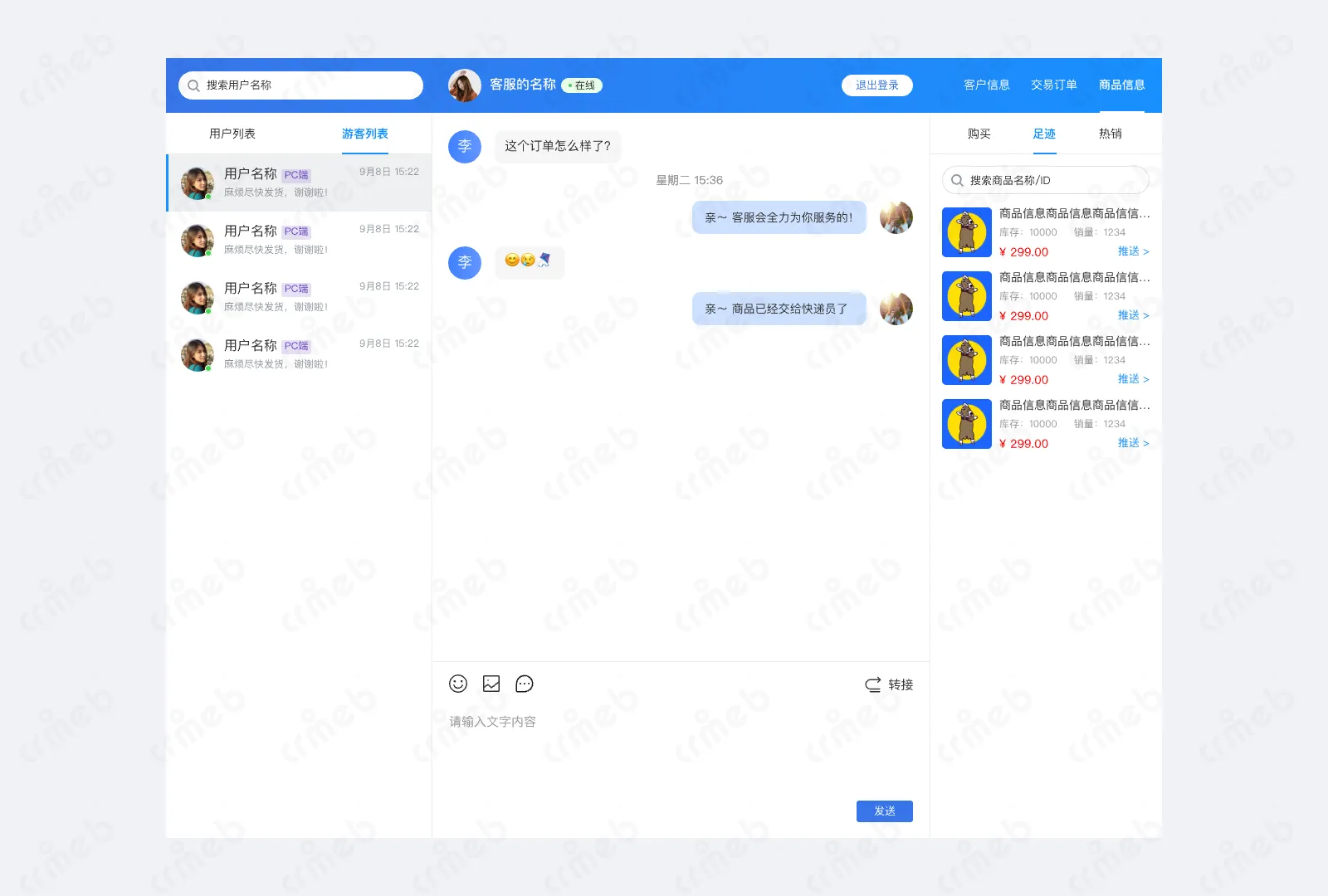This screenshot has height=896, width=1328.
Task: Click the 星期二 15:36 timestamp
Action: [x=689, y=180]
